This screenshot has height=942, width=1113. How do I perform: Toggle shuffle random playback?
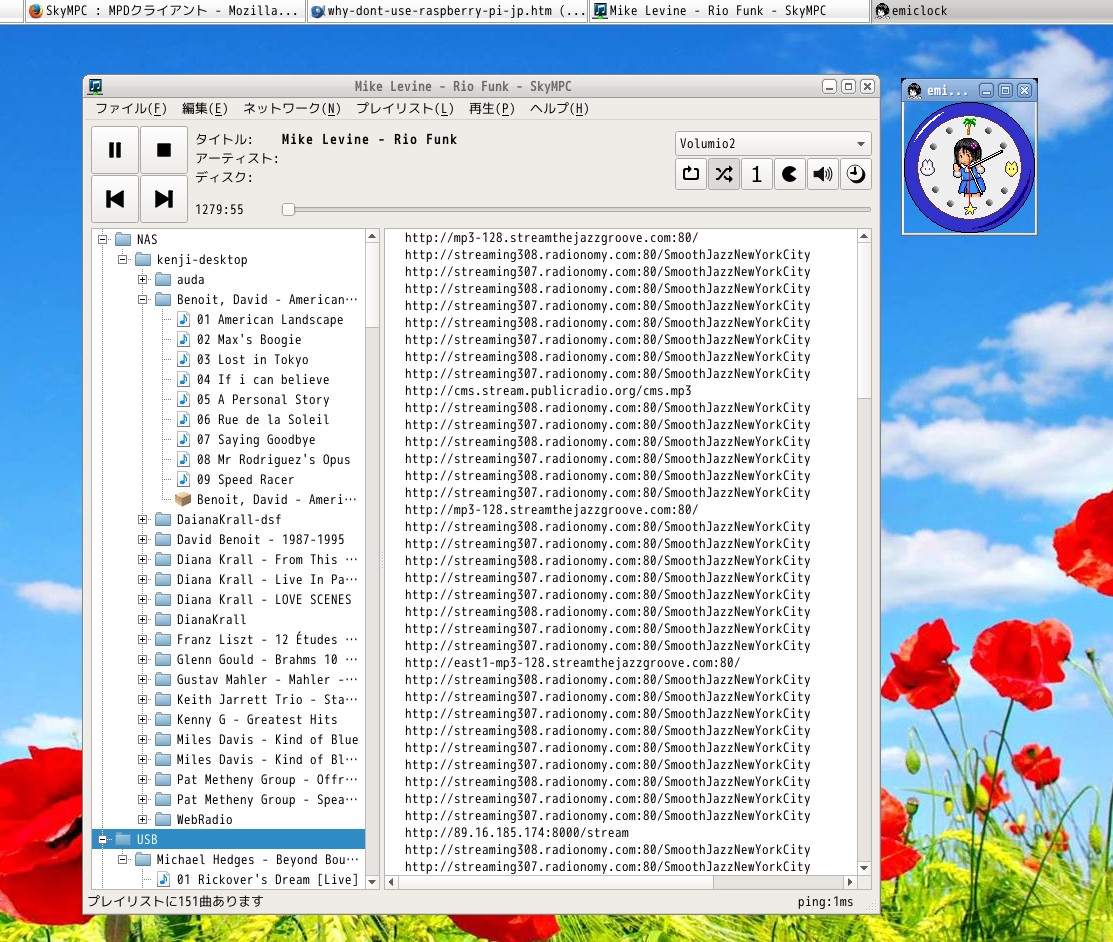tap(724, 174)
